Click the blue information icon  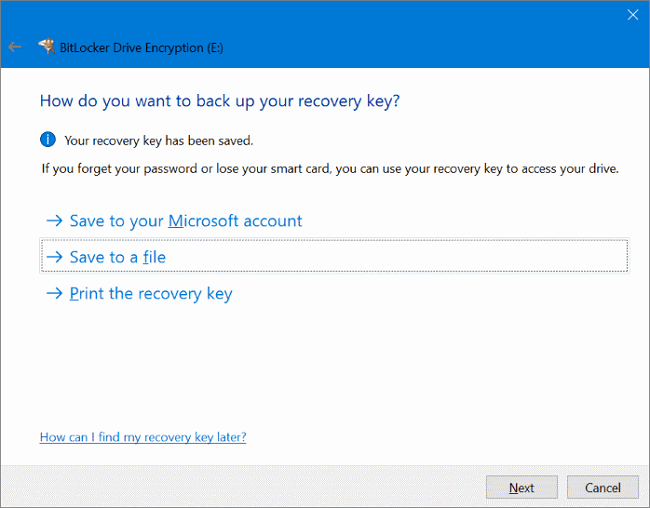[x=47, y=140]
